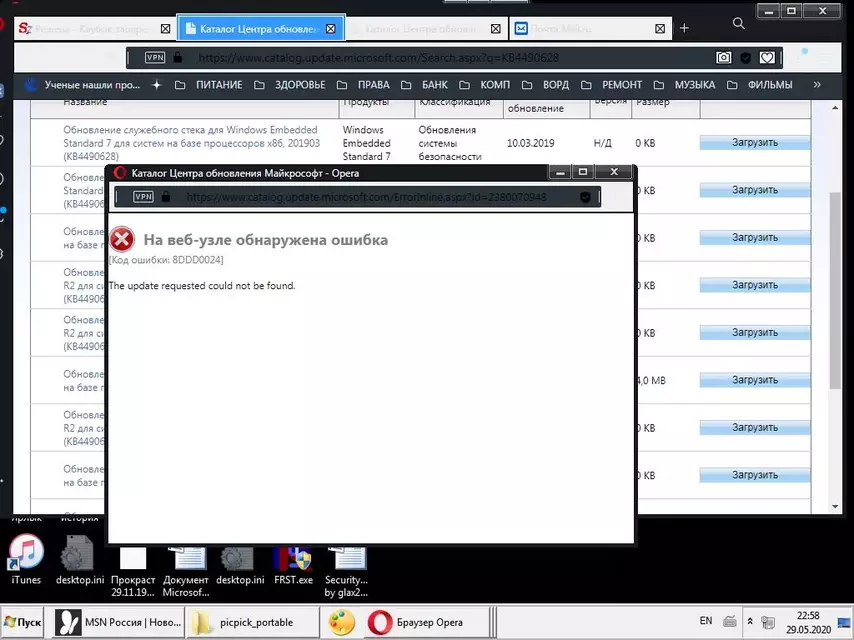
Task: Open the ПИТАНИЕ bookmarks folder
Action: click(x=209, y=85)
